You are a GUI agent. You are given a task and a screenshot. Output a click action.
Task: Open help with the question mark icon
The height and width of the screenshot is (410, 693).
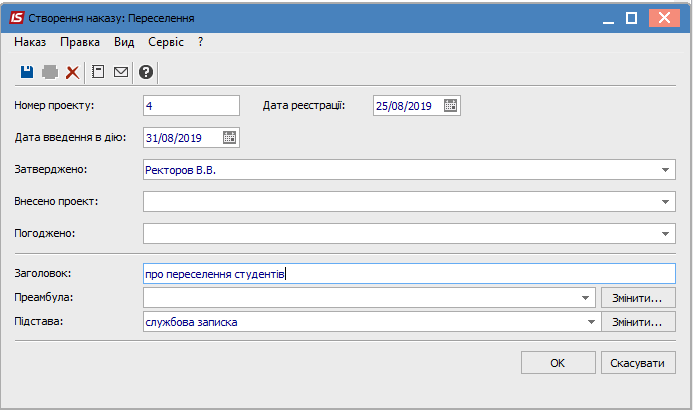pyautogui.click(x=146, y=72)
